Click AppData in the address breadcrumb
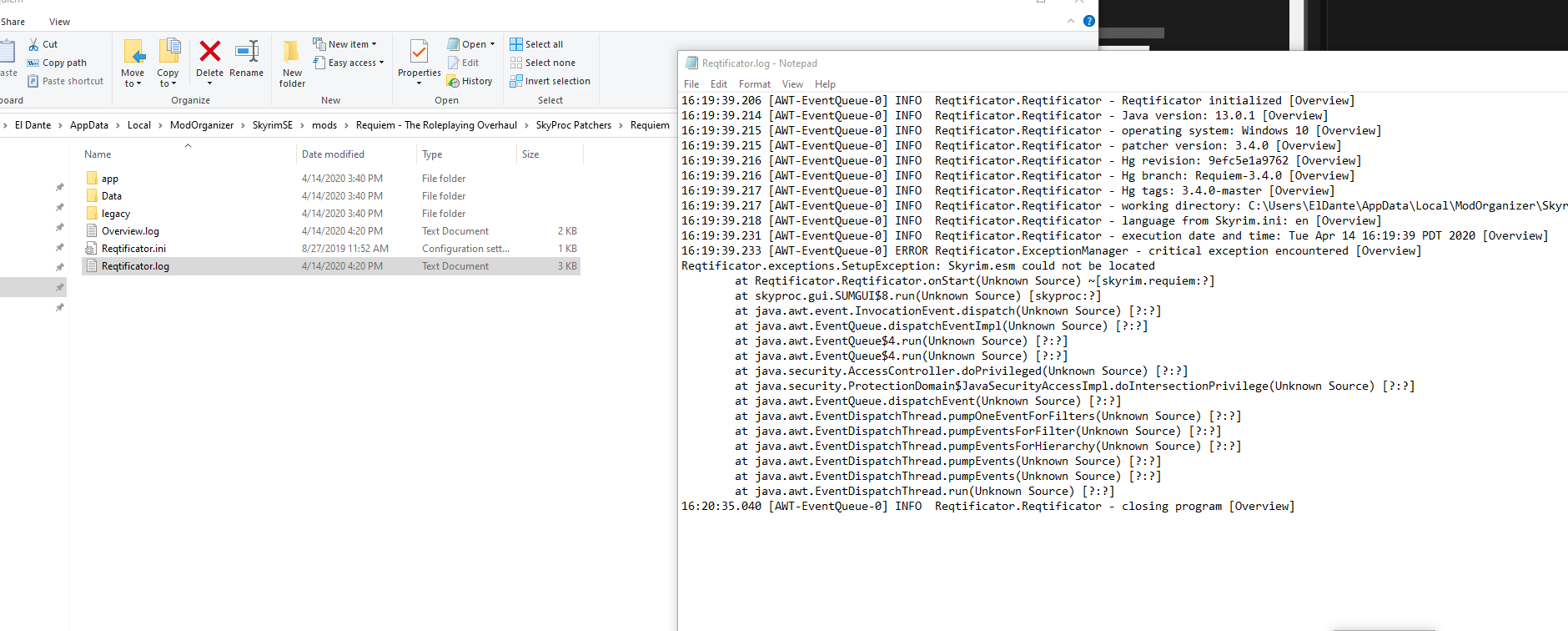The width and height of the screenshot is (1568, 631). [89, 125]
